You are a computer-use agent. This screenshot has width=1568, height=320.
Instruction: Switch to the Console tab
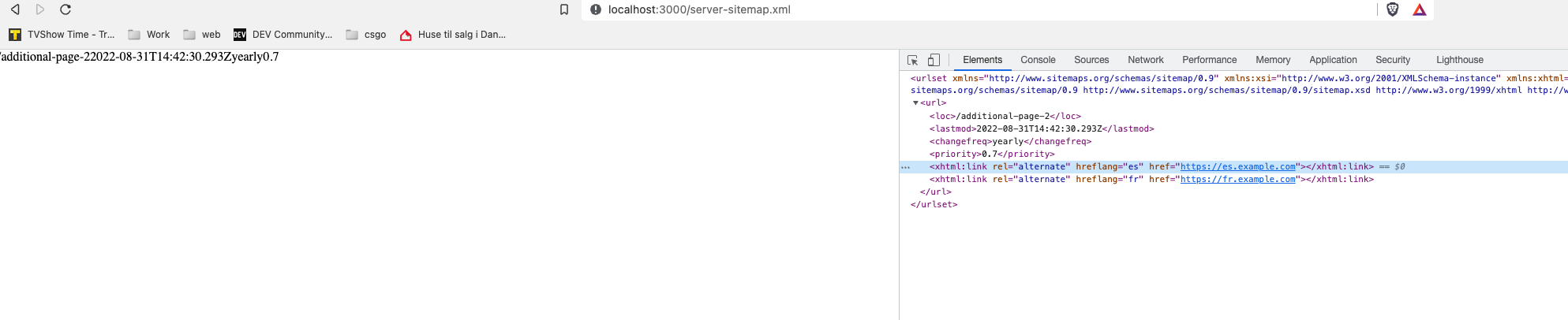click(x=1038, y=60)
